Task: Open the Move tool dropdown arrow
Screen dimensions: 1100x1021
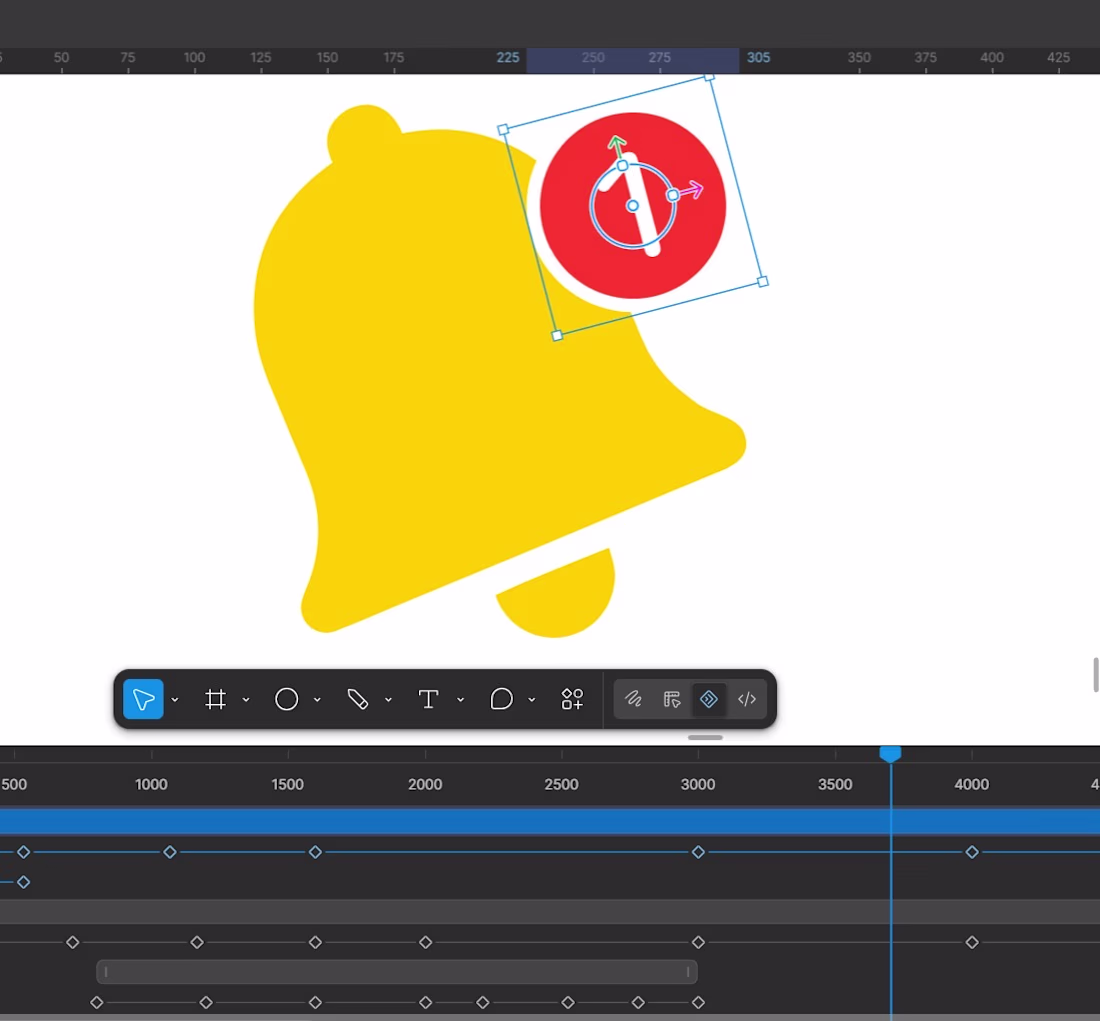Action: [x=175, y=700]
